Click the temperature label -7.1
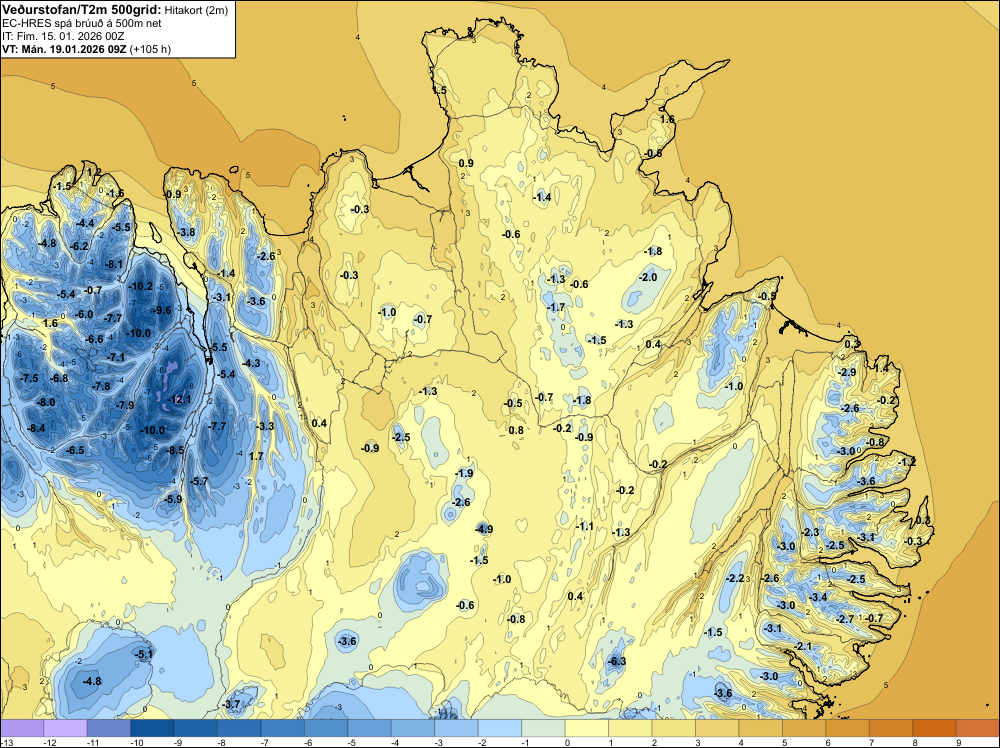 pyautogui.click(x=116, y=357)
